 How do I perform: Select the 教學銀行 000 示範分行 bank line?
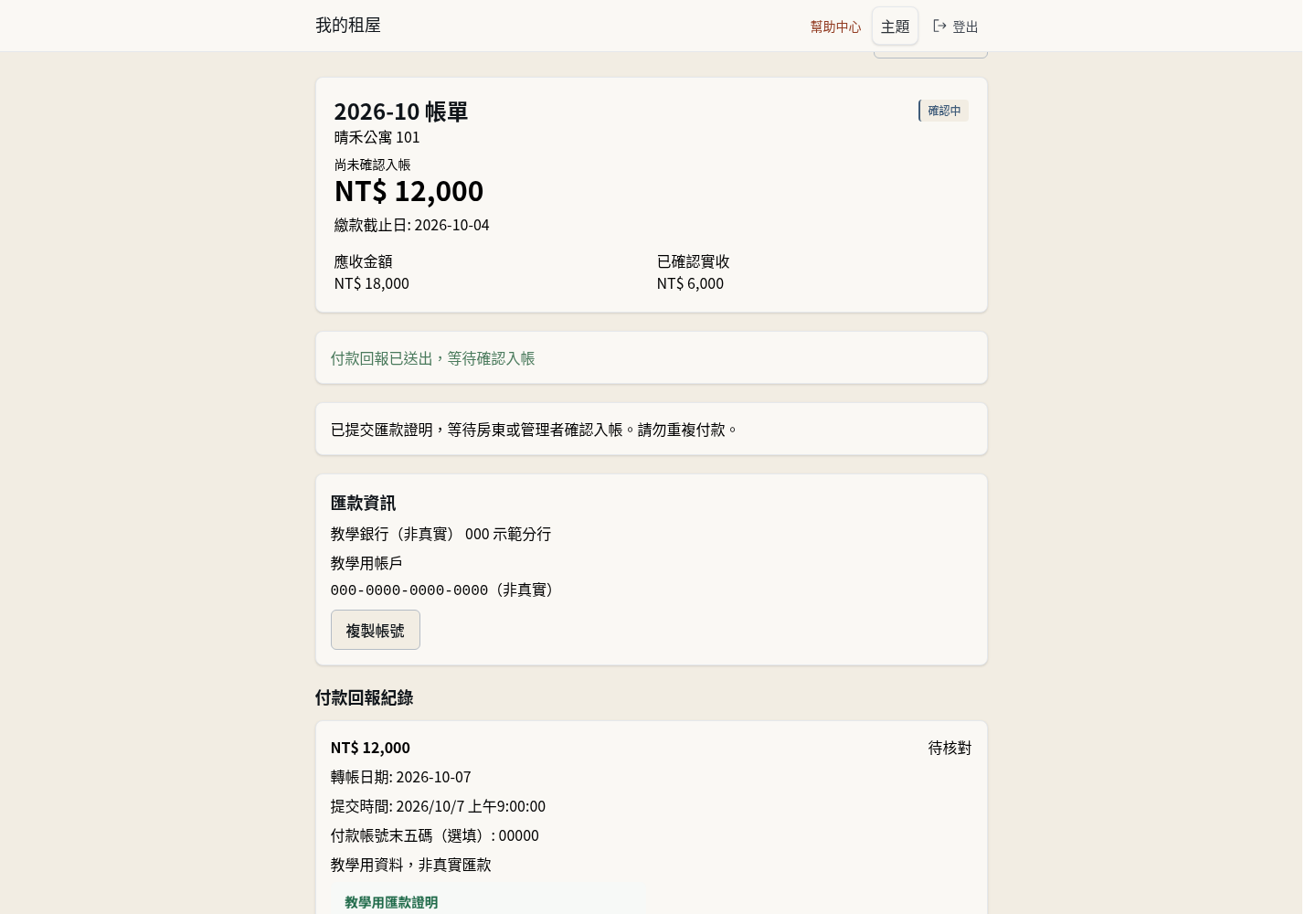[440, 534]
